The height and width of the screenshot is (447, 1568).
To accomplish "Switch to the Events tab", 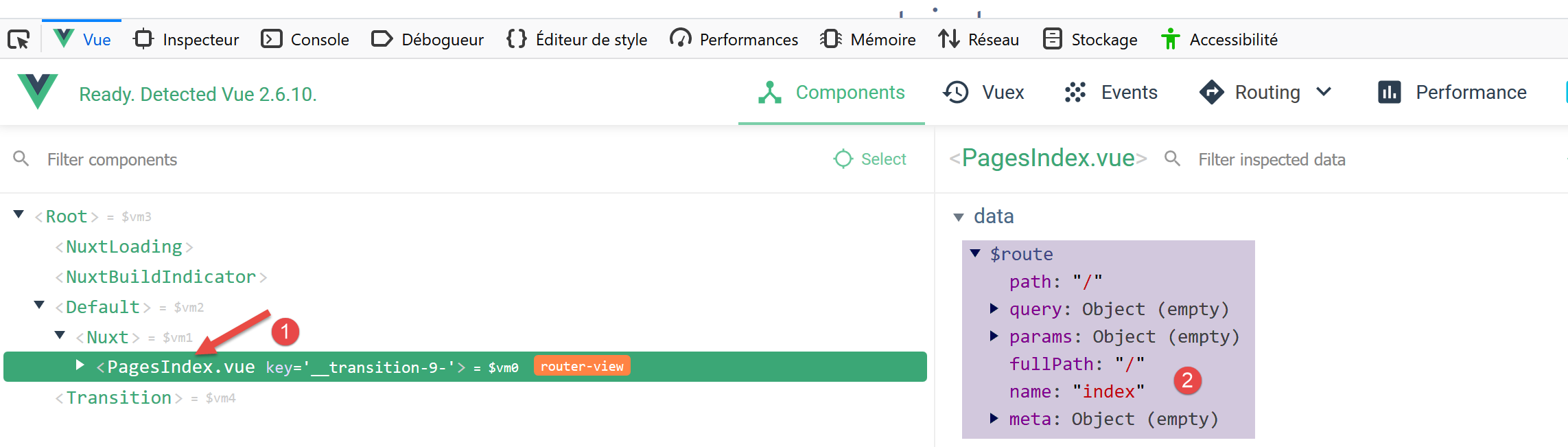I will [1111, 92].
